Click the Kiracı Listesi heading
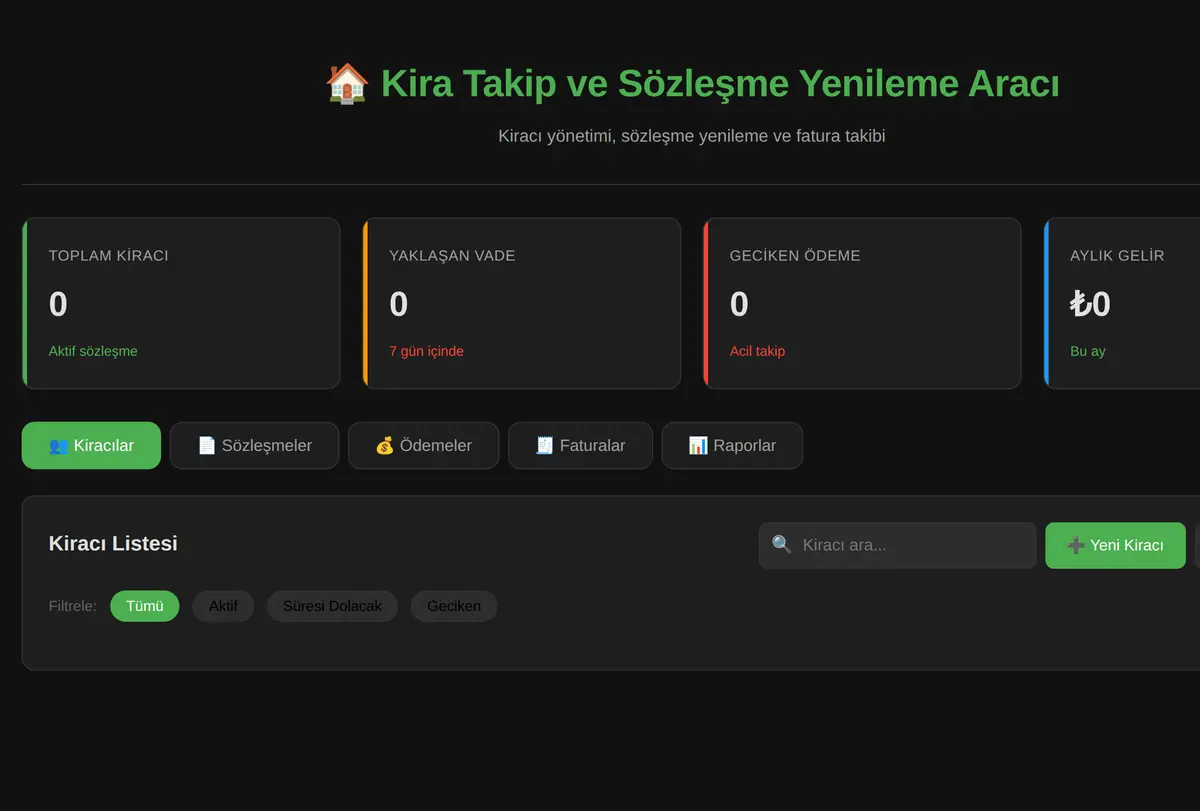Screen dimensions: 1200x811 (x=113, y=543)
